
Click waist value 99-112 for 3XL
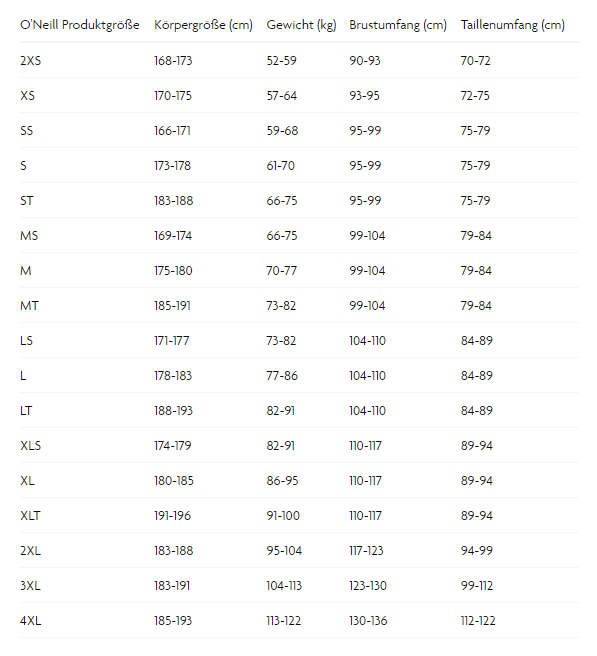coord(477,586)
